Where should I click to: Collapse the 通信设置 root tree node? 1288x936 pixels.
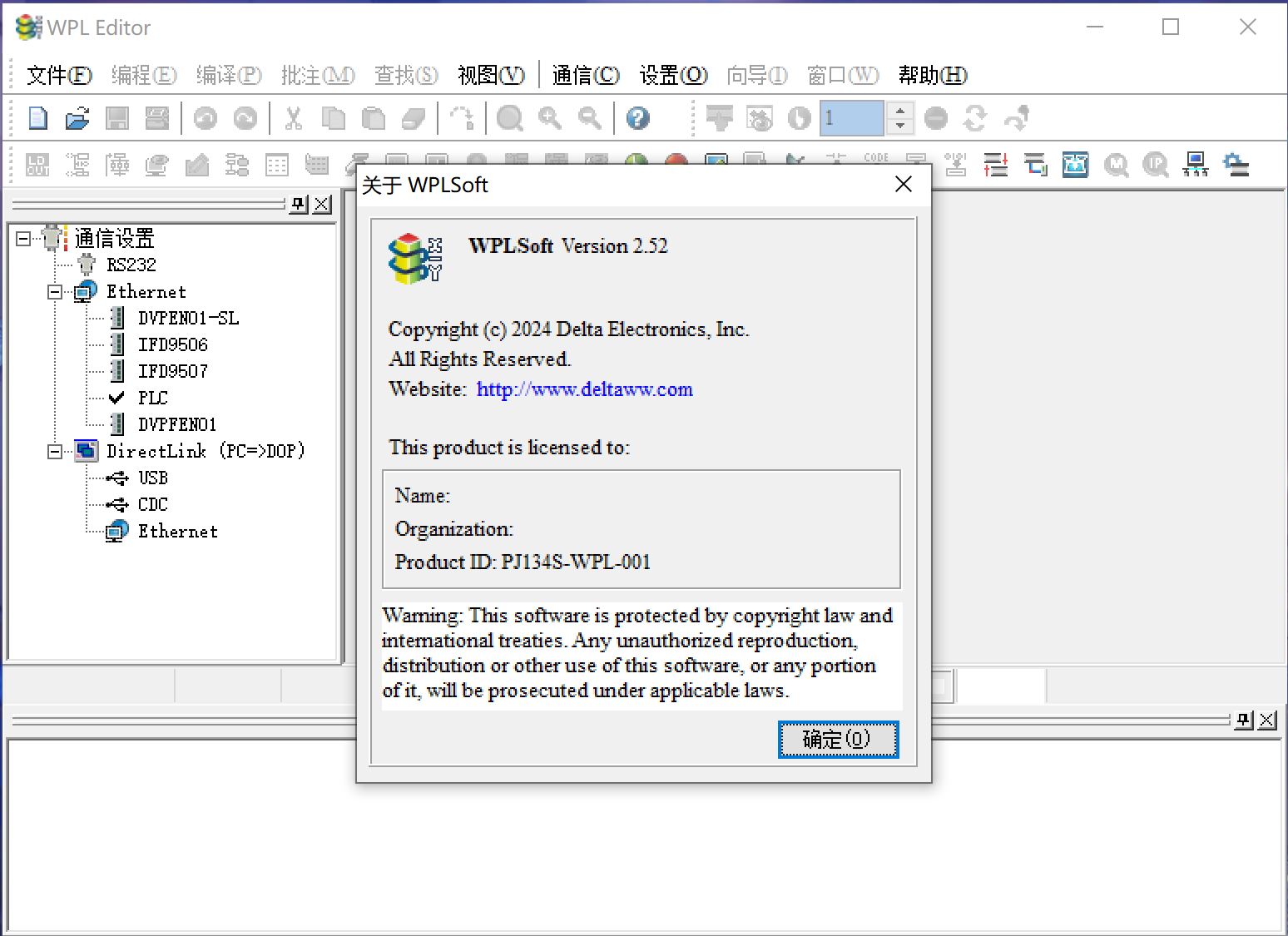pos(23,239)
